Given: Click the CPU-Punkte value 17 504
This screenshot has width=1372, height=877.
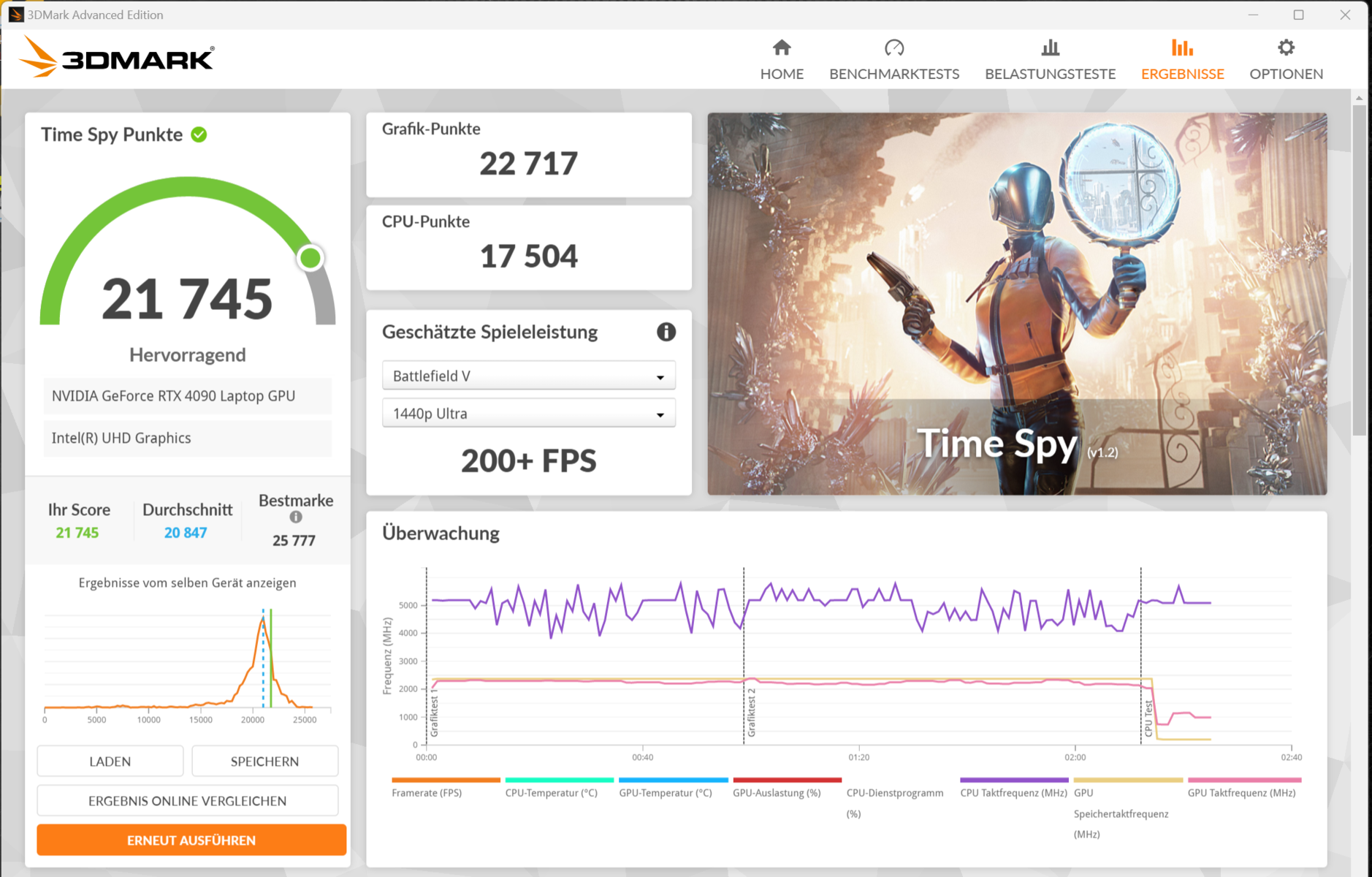Looking at the screenshot, I should [x=528, y=257].
